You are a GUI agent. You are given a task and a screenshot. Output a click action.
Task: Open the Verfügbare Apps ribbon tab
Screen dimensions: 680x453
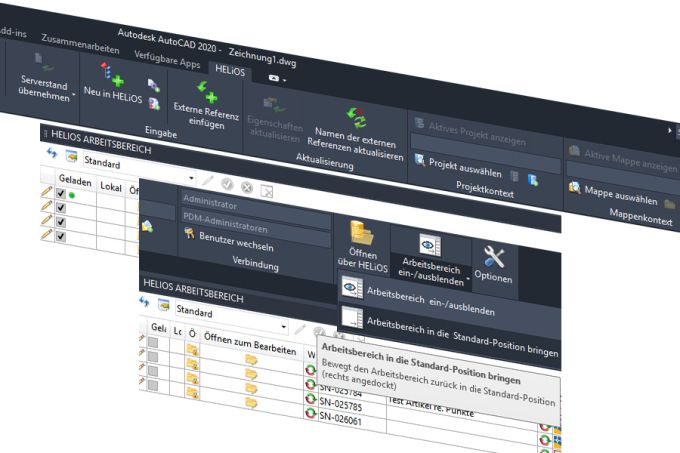point(167,59)
